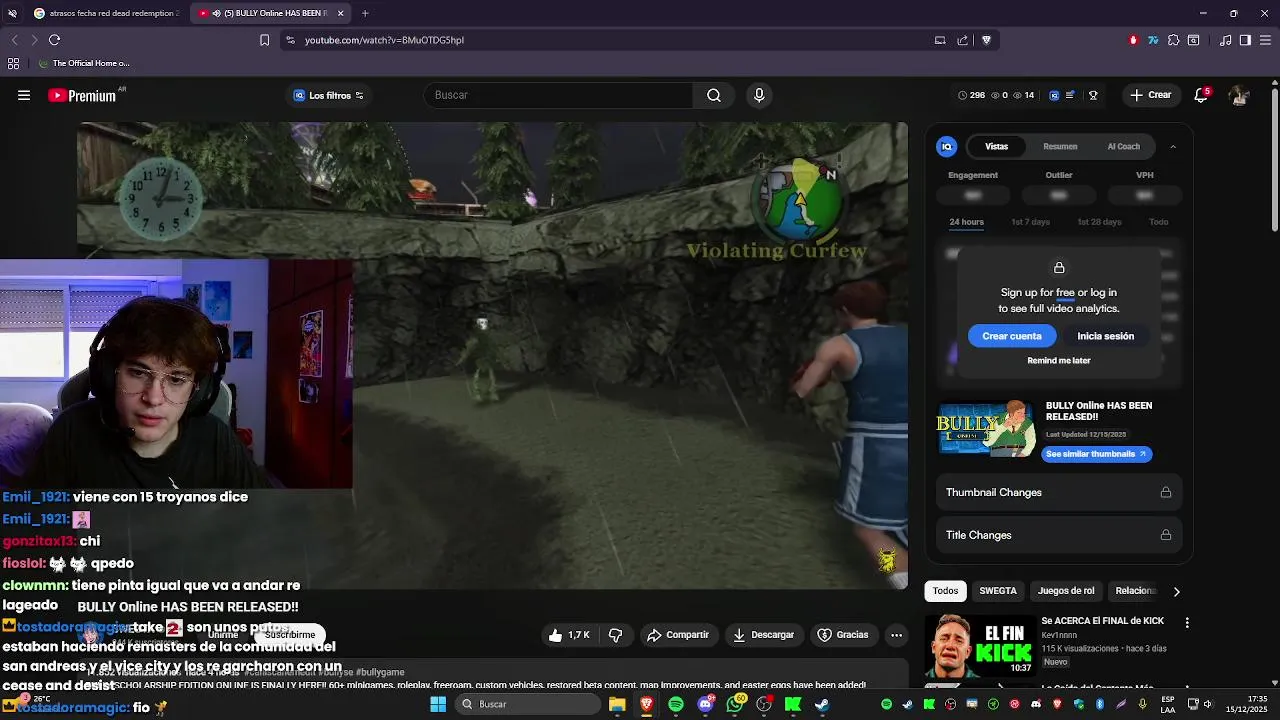Image resolution: width=1280 pixels, height=720 pixels.
Task: Select the Todos filter chip
Action: pos(945,591)
